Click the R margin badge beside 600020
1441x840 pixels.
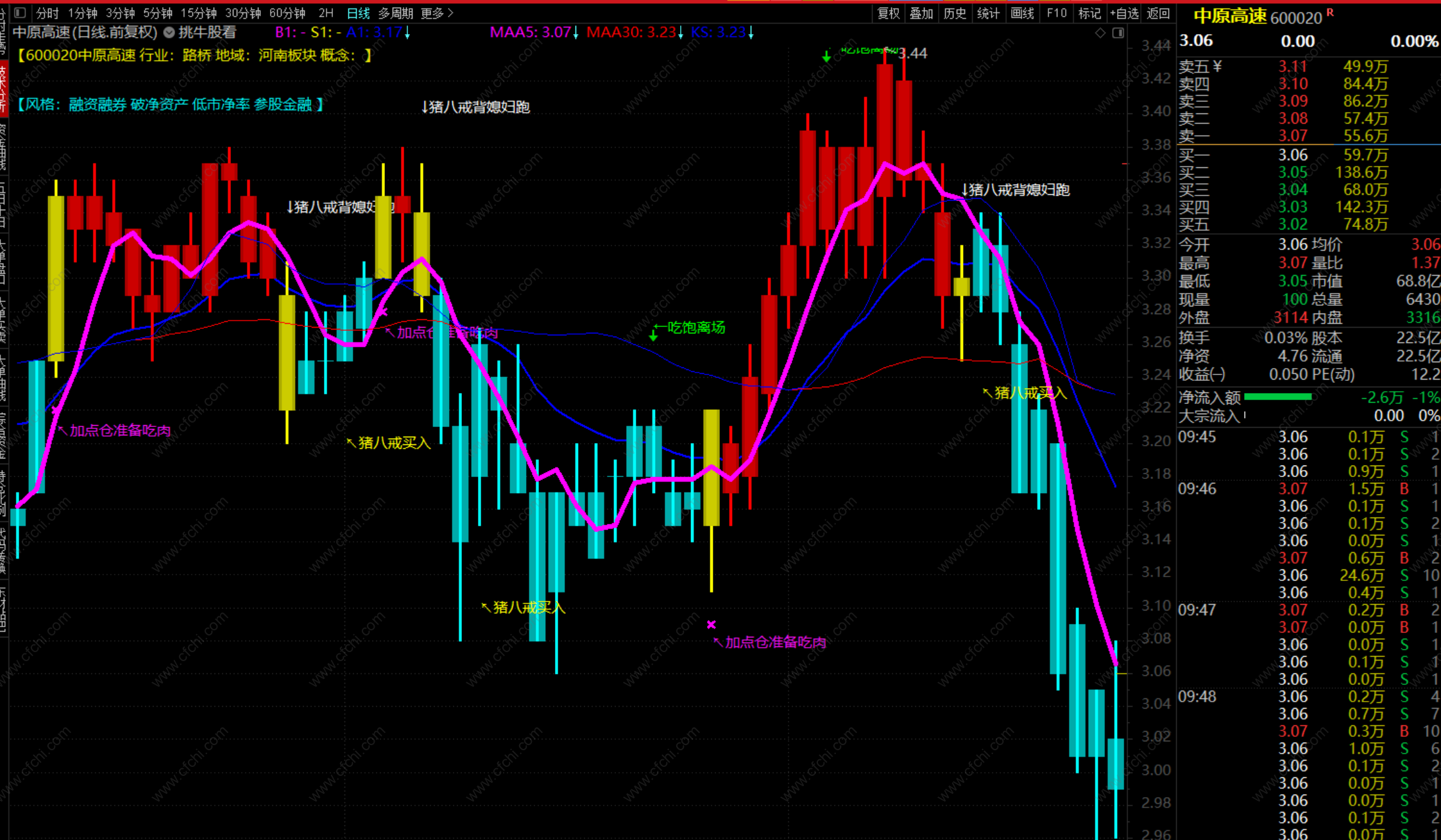point(1330,13)
